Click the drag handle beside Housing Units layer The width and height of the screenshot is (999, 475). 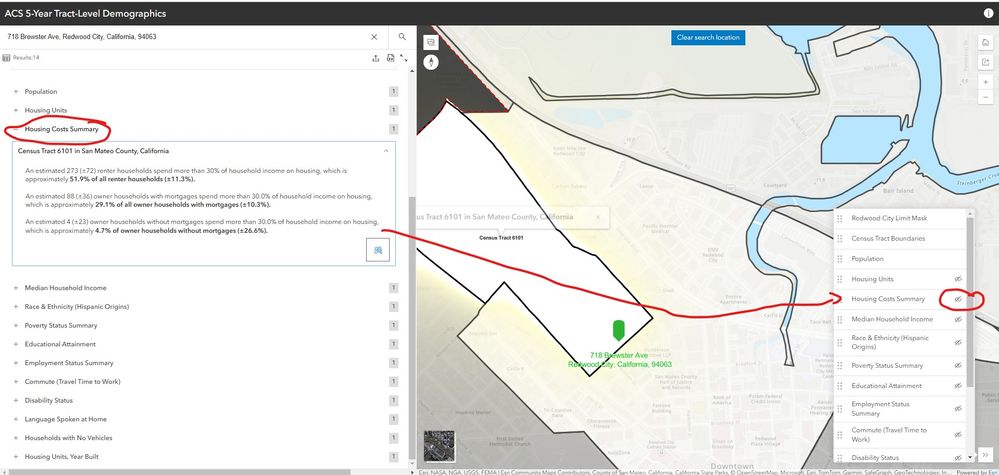click(840, 280)
